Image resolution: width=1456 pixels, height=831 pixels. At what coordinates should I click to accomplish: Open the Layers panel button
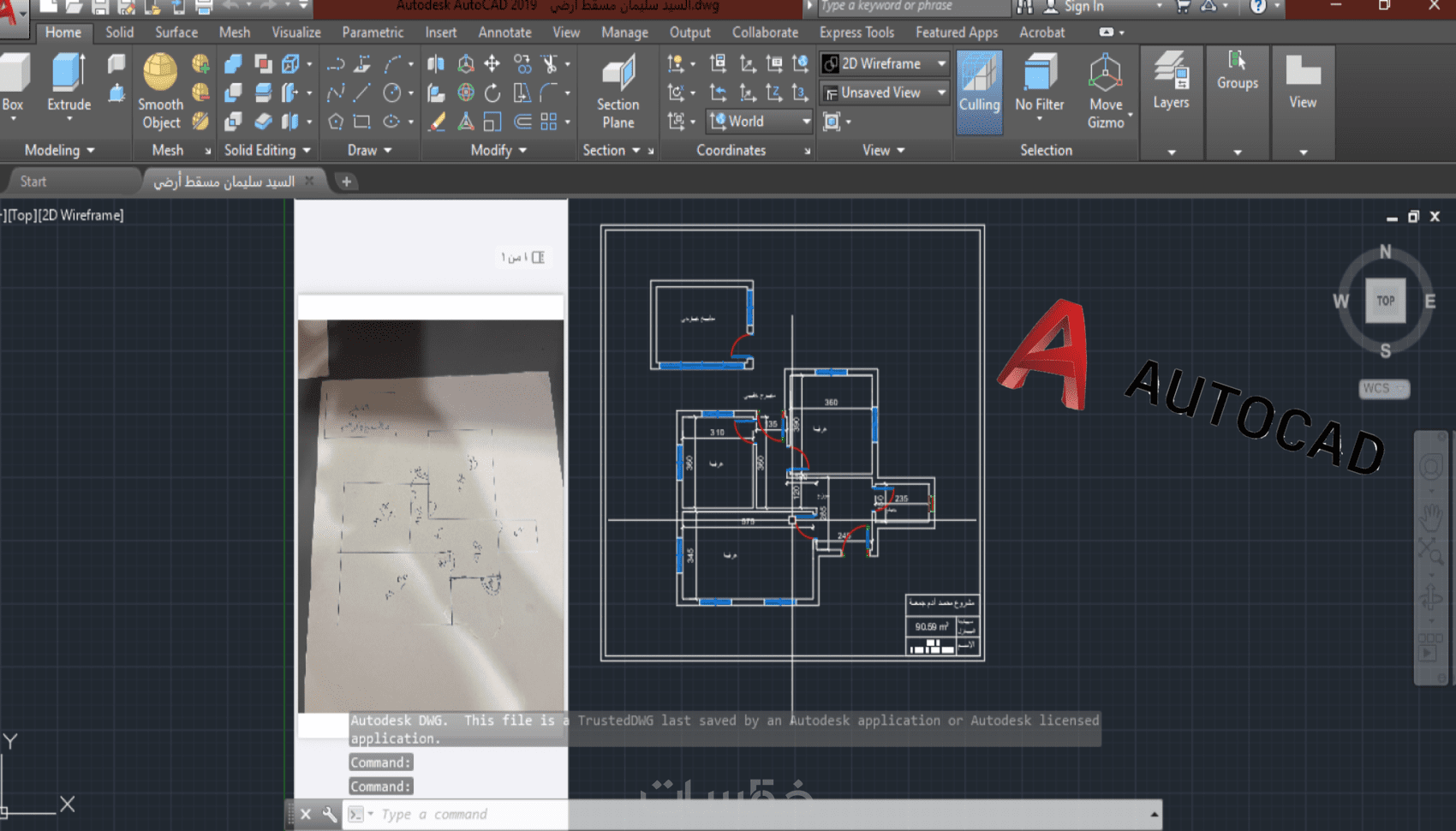pyautogui.click(x=1171, y=103)
